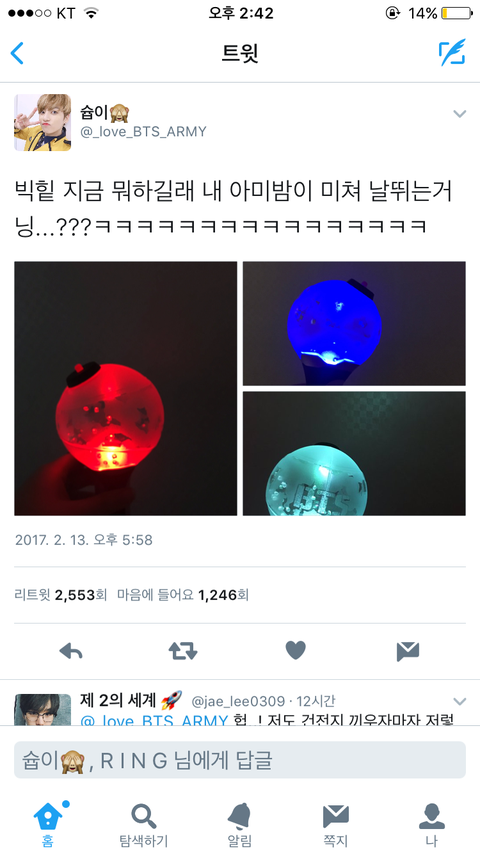Expand options chevron on jae_lee0309 reply

click(460, 701)
